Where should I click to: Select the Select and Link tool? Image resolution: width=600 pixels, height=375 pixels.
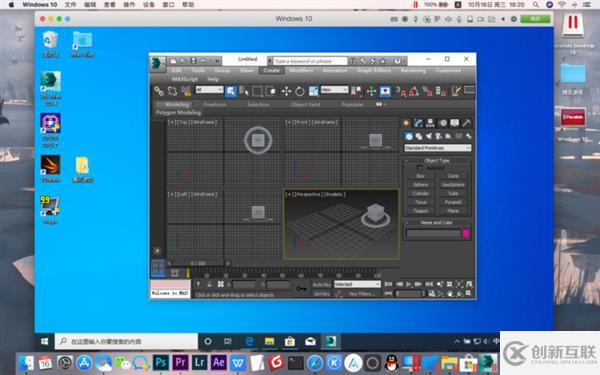click(x=159, y=91)
